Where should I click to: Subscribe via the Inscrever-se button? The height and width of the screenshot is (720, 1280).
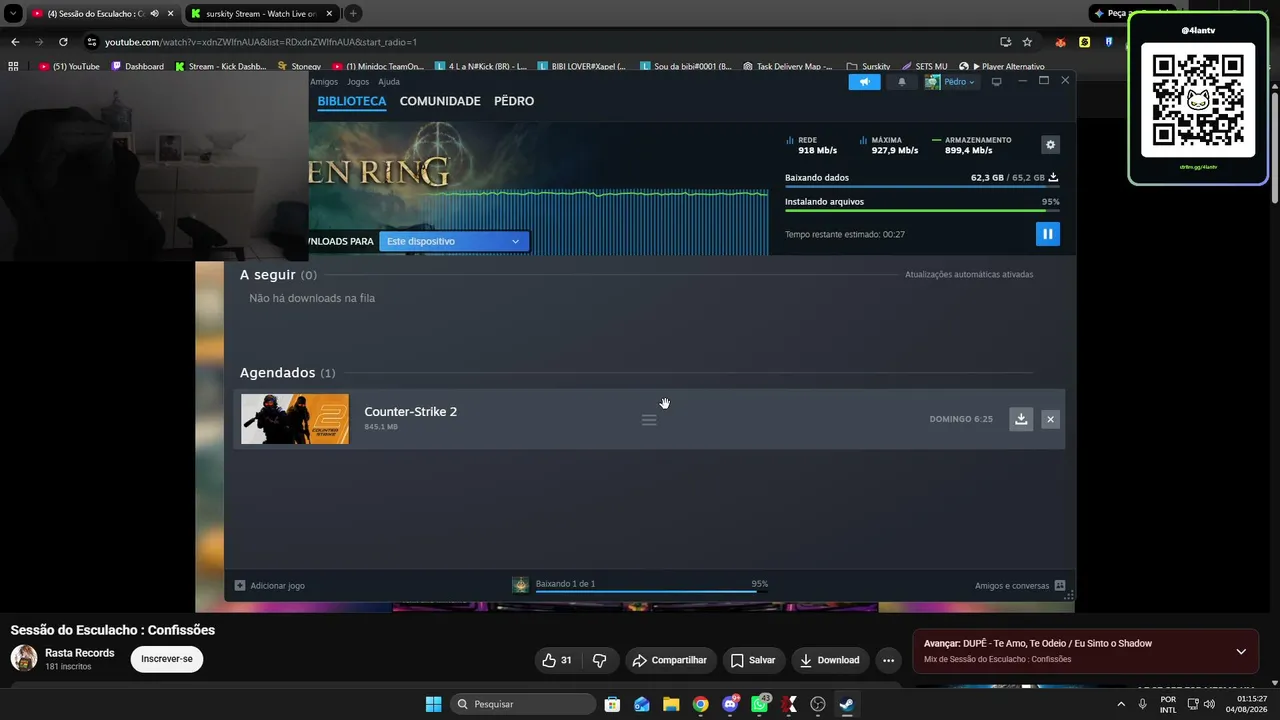click(x=167, y=659)
